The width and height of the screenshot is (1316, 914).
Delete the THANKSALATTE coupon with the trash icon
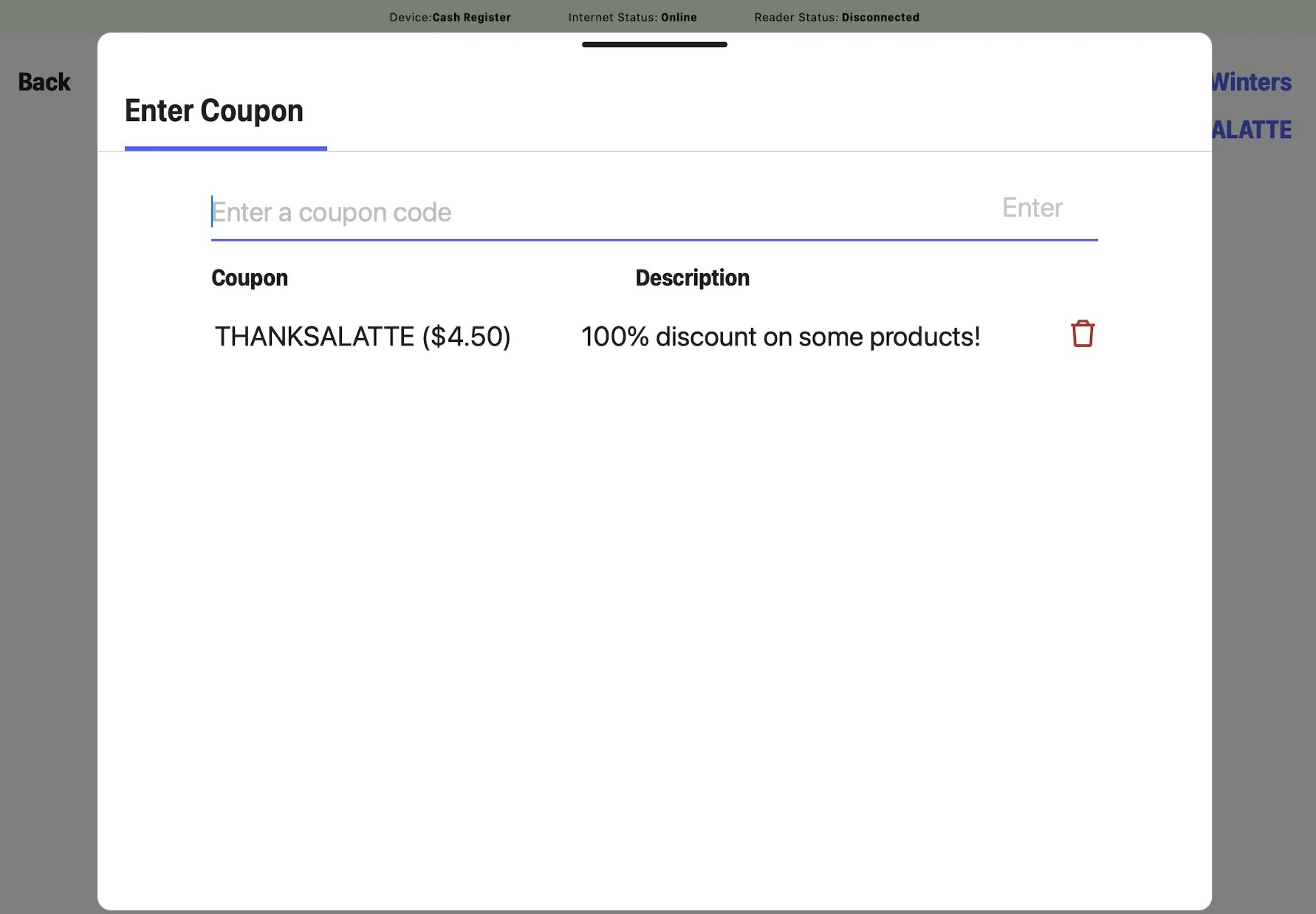(x=1083, y=334)
